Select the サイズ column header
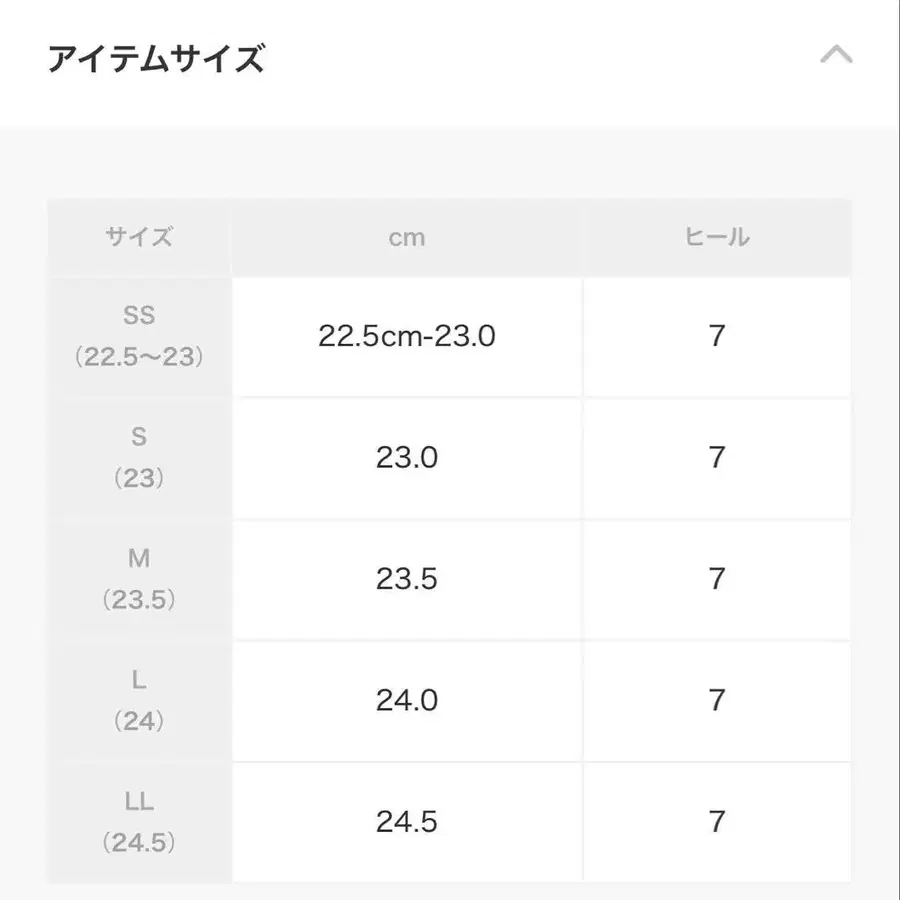 pos(139,237)
